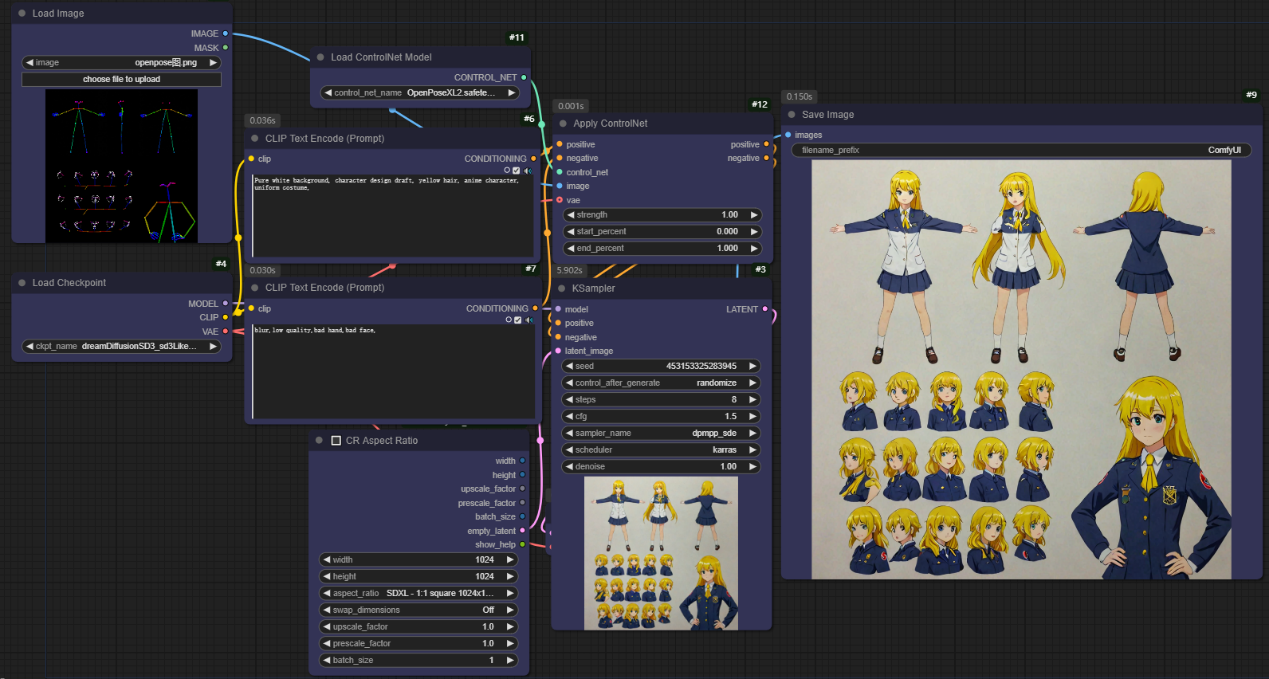Collapse the Load Checkpoint node with its dot
The width and height of the screenshot is (1269, 679).
point(22,283)
